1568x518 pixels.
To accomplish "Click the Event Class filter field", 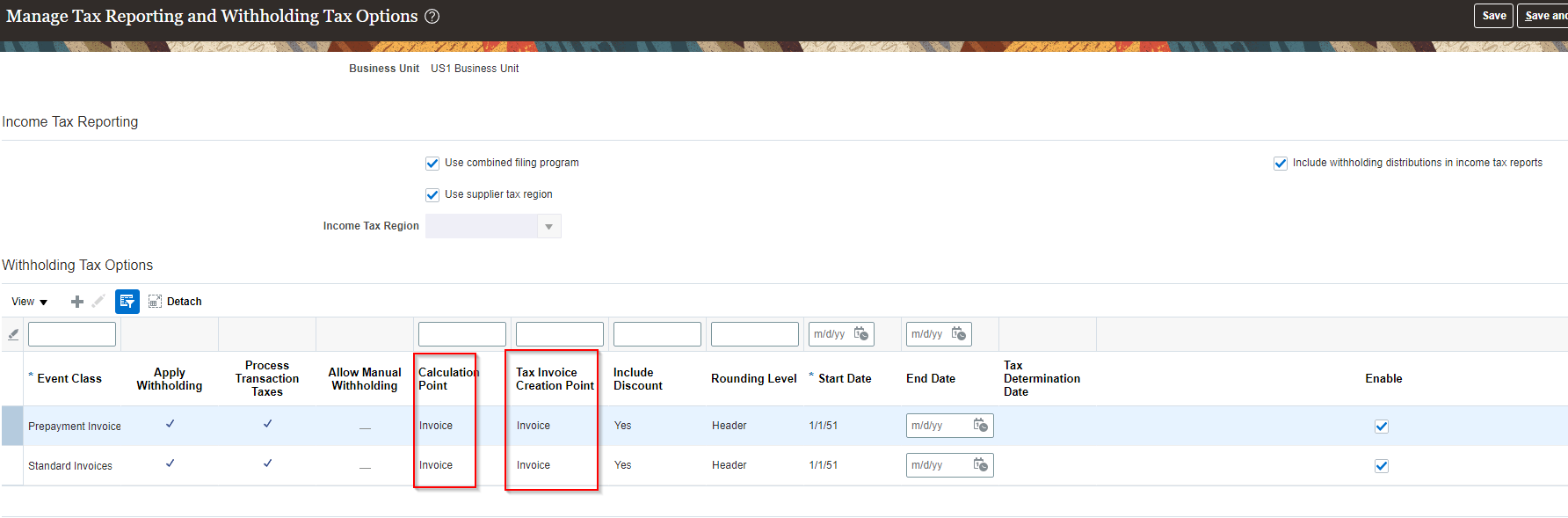I will [x=72, y=334].
